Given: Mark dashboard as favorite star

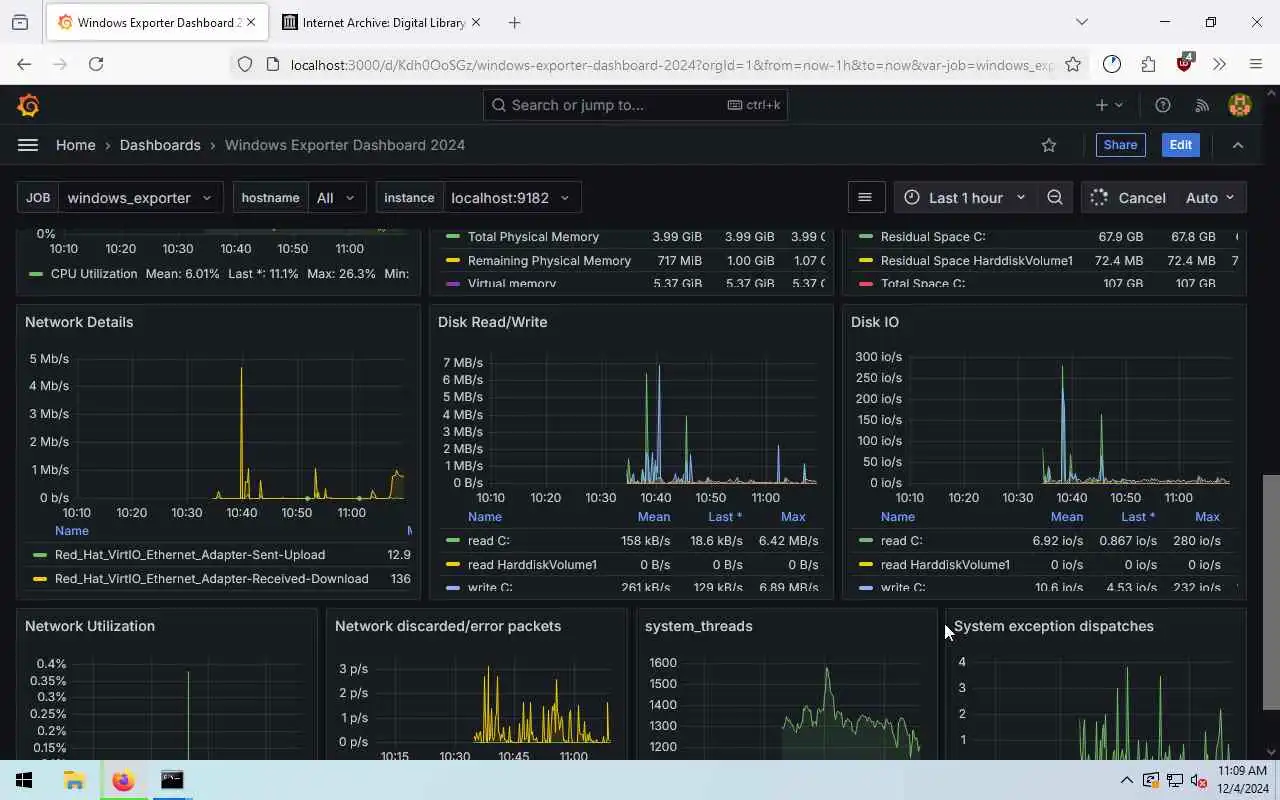Looking at the screenshot, I should (1049, 145).
